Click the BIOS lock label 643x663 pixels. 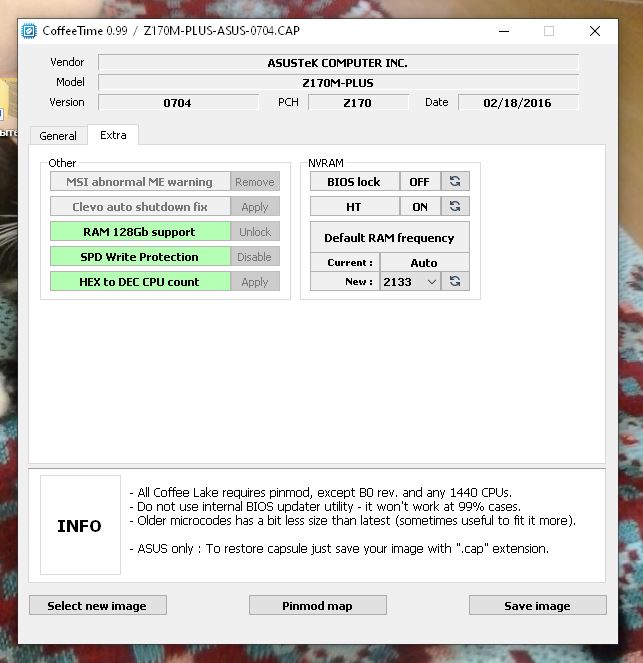[x=354, y=181]
